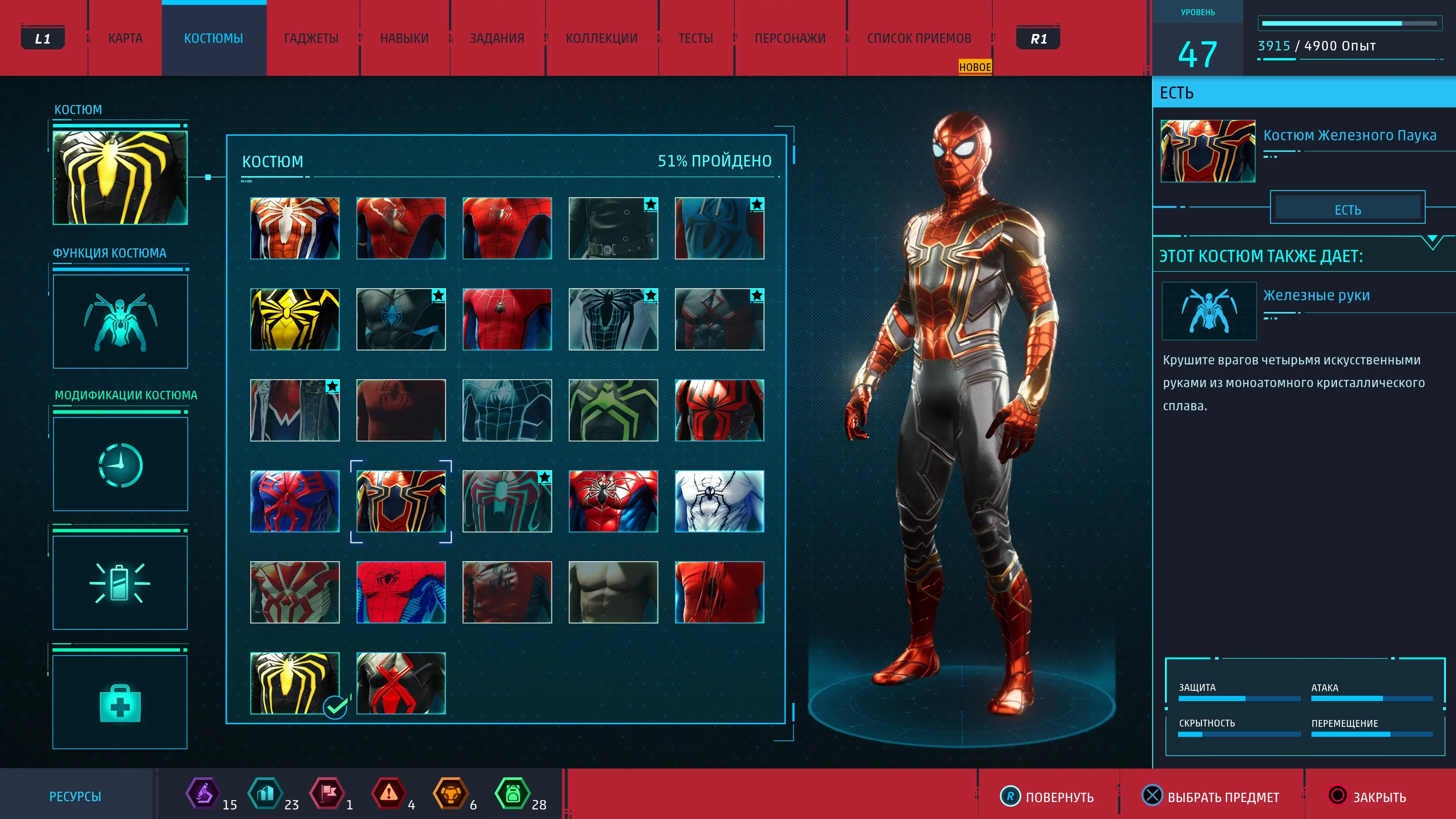Select the Stark suit with small black spider
This screenshot has height=819, width=1456.
(507, 319)
